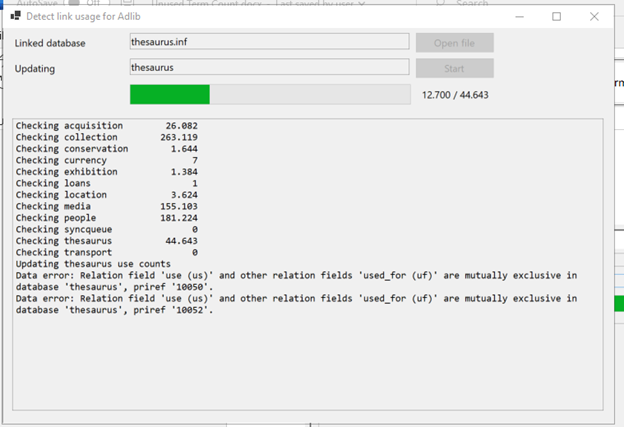This screenshot has width=624, height=427.
Task: Select the 'Checking media' log line
Action: coord(107,207)
